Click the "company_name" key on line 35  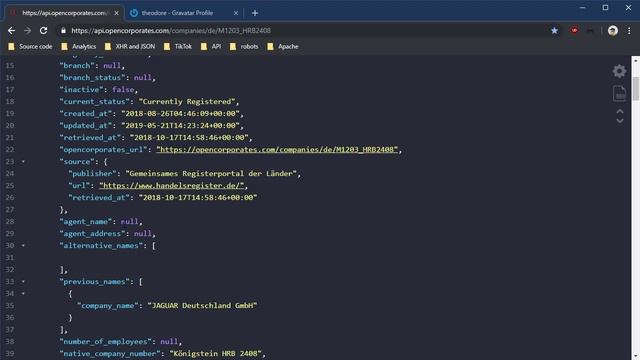coord(108,305)
